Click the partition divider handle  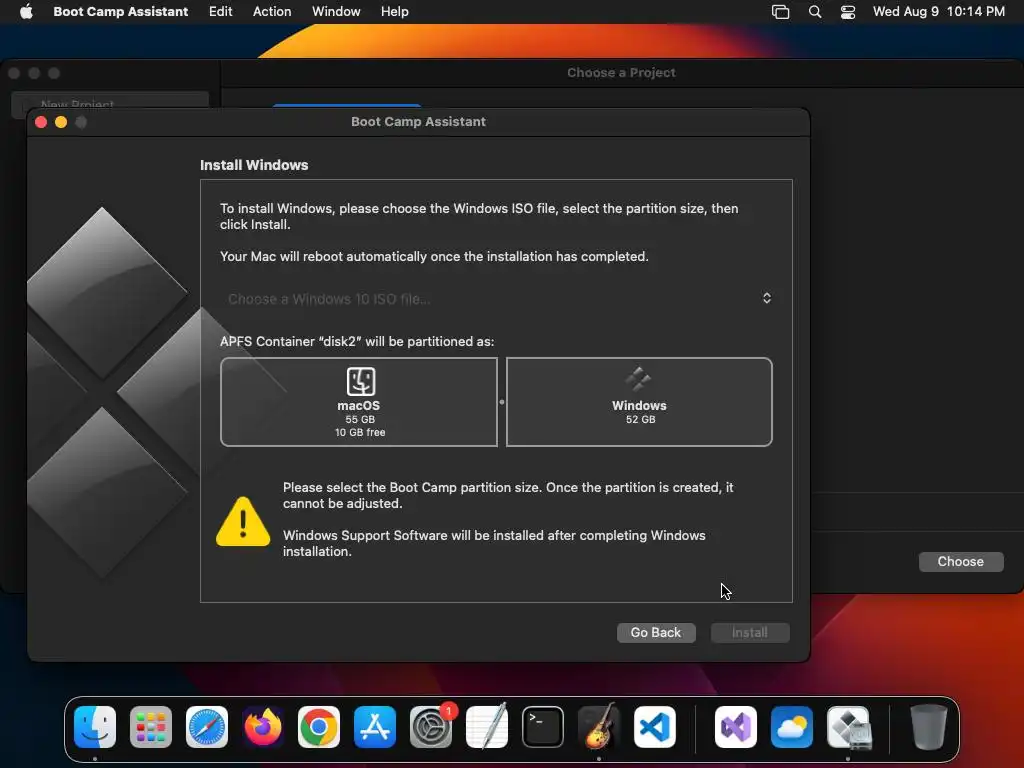(x=502, y=402)
